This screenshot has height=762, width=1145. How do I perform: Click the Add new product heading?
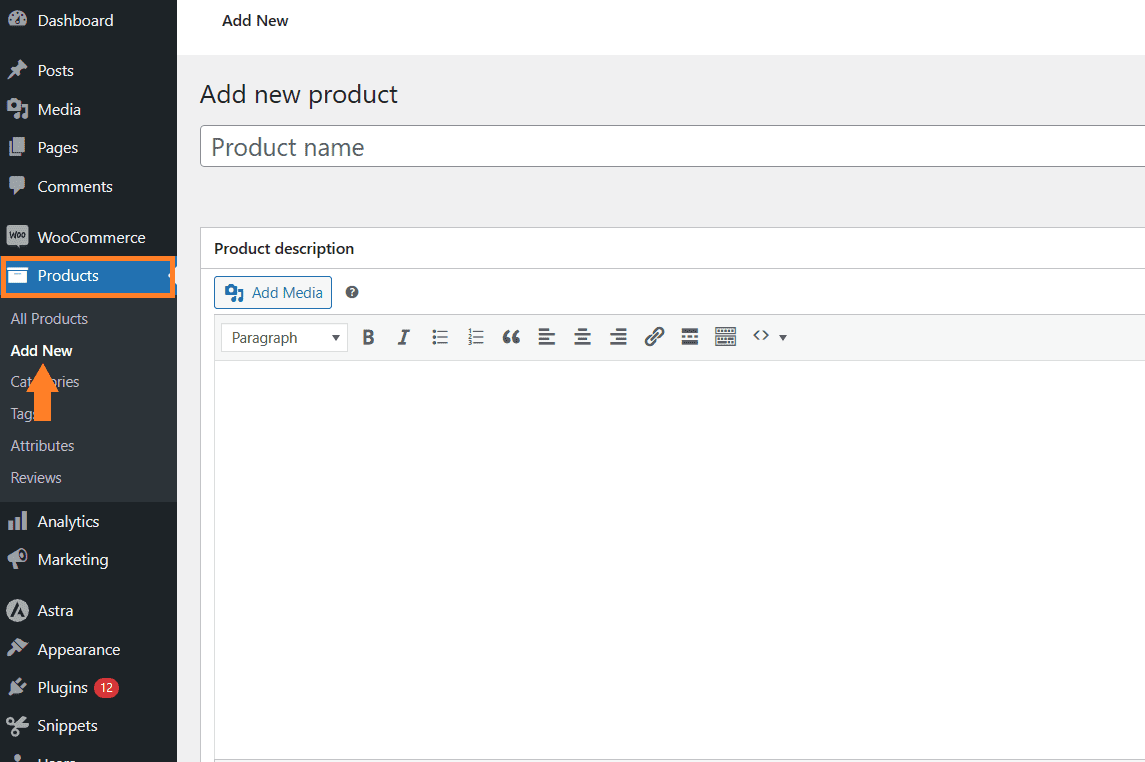[x=299, y=95]
